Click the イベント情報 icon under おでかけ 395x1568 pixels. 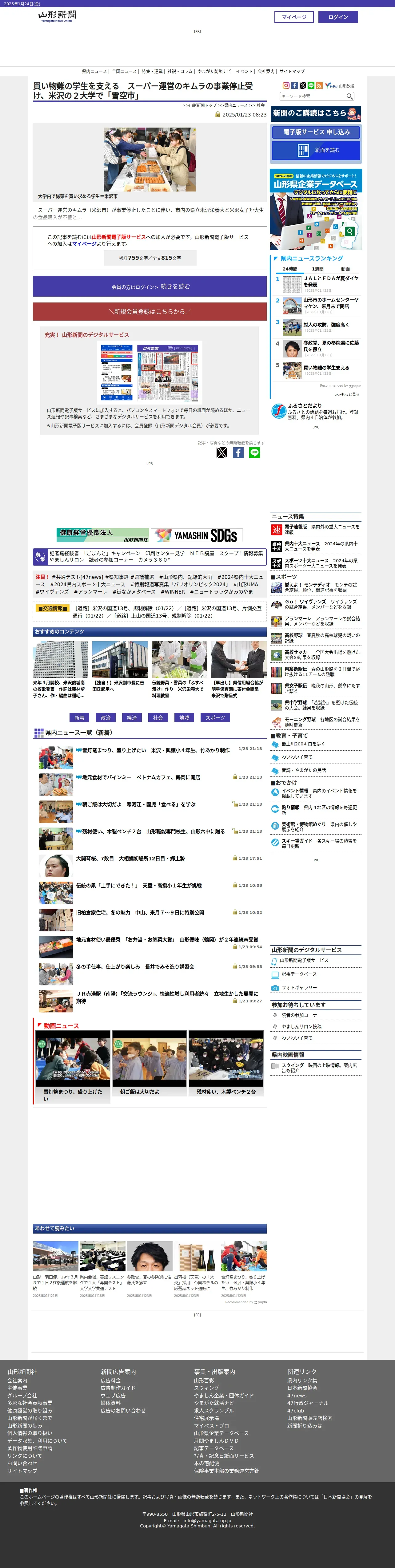[275, 793]
